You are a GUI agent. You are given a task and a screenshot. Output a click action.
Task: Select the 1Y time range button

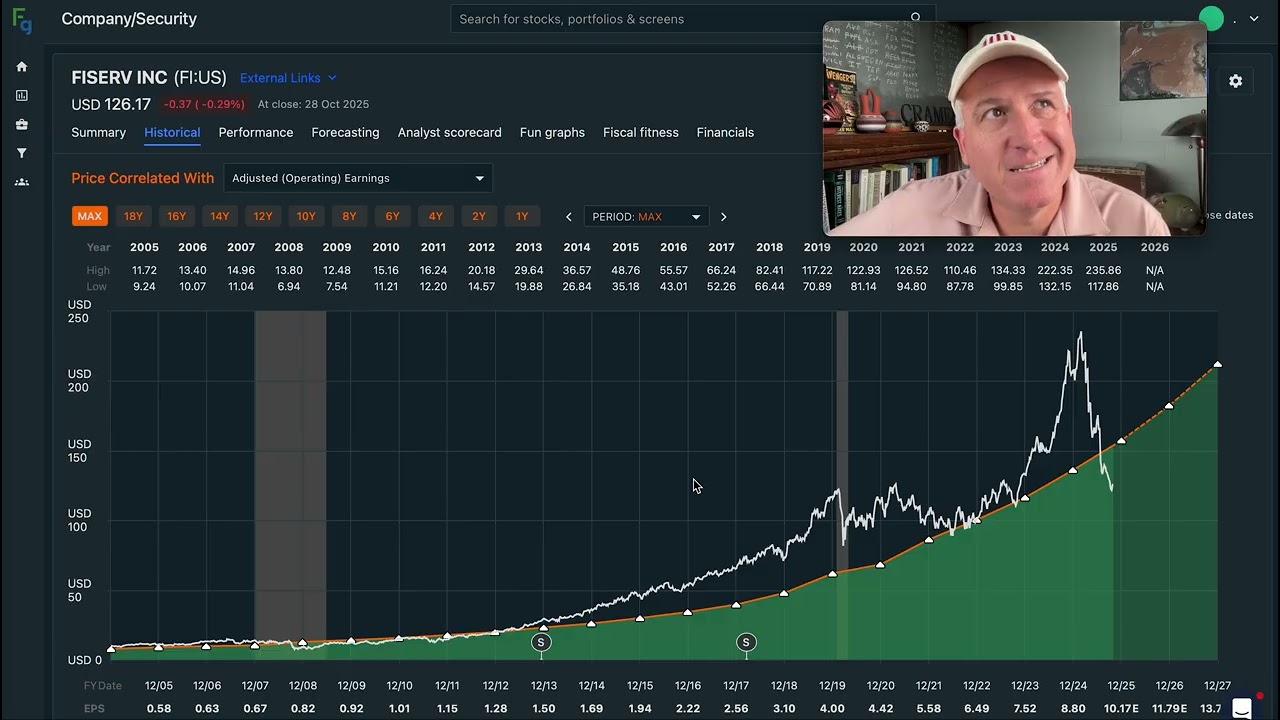(522, 216)
